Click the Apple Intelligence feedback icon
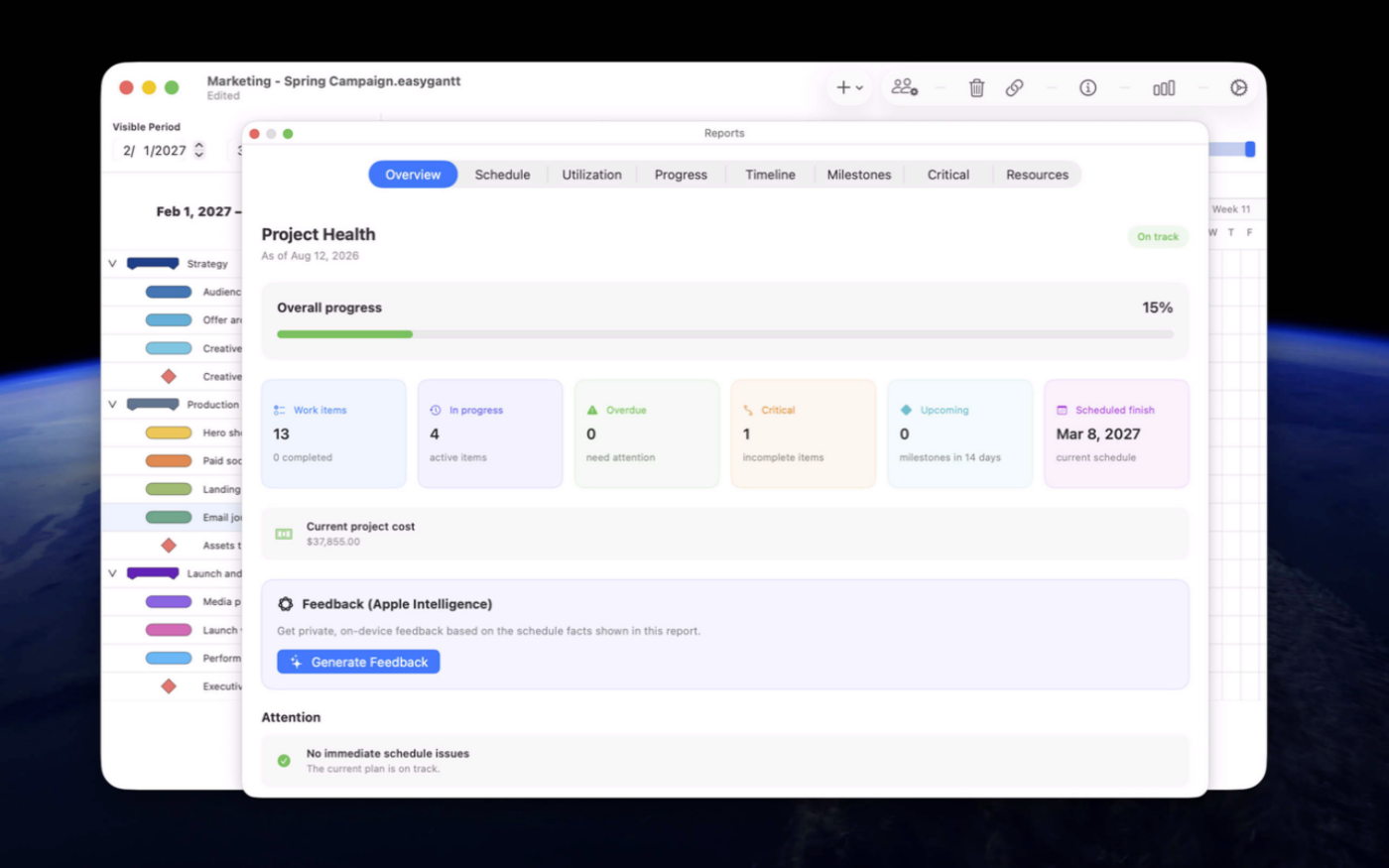The image size is (1389, 868). pyautogui.click(x=286, y=604)
